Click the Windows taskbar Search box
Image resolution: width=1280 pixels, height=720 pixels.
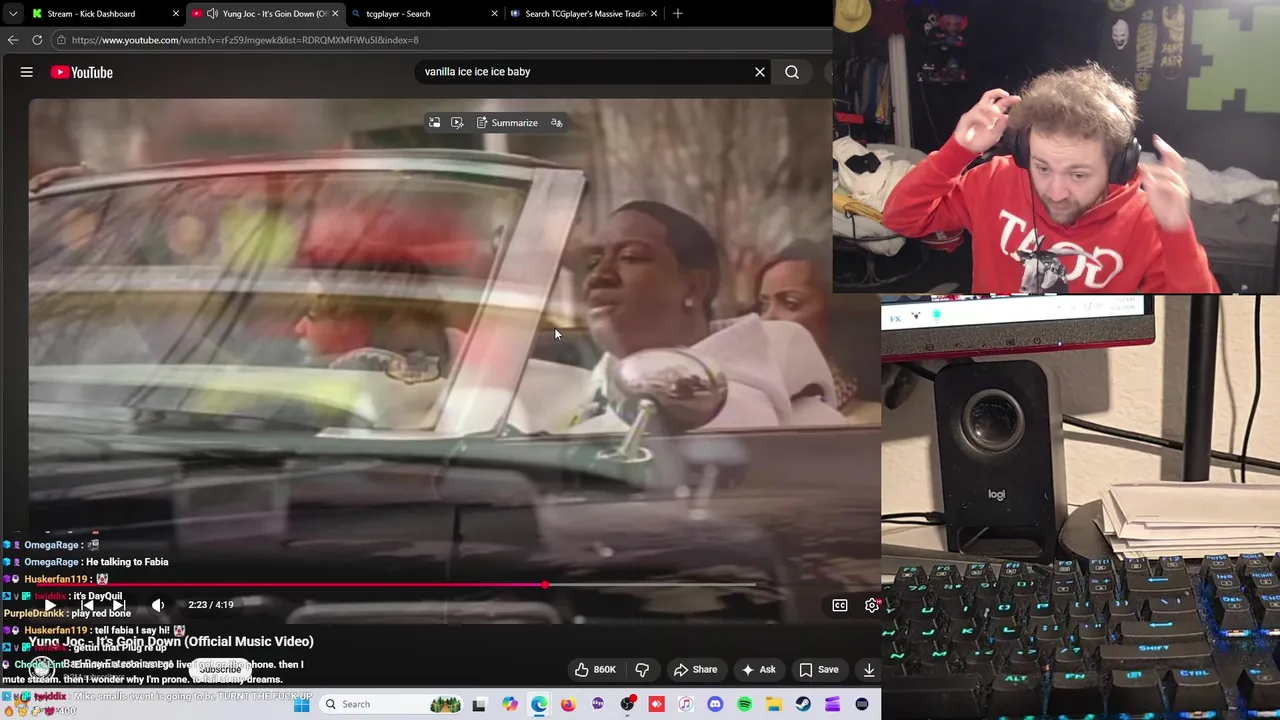[x=392, y=704]
